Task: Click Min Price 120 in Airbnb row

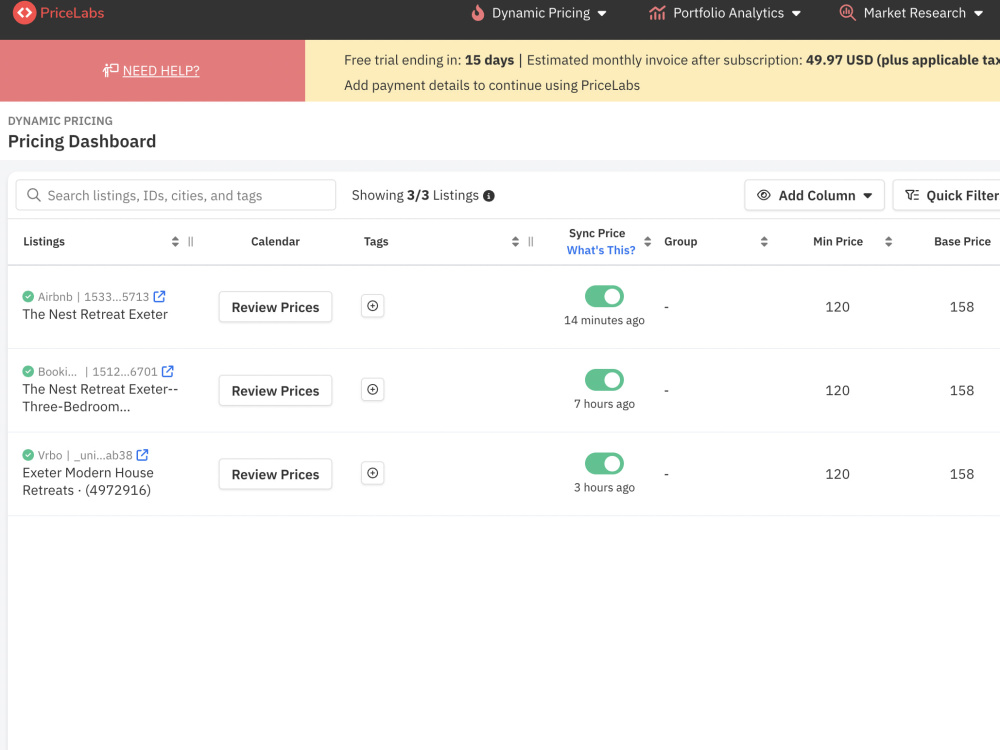Action: (x=837, y=307)
